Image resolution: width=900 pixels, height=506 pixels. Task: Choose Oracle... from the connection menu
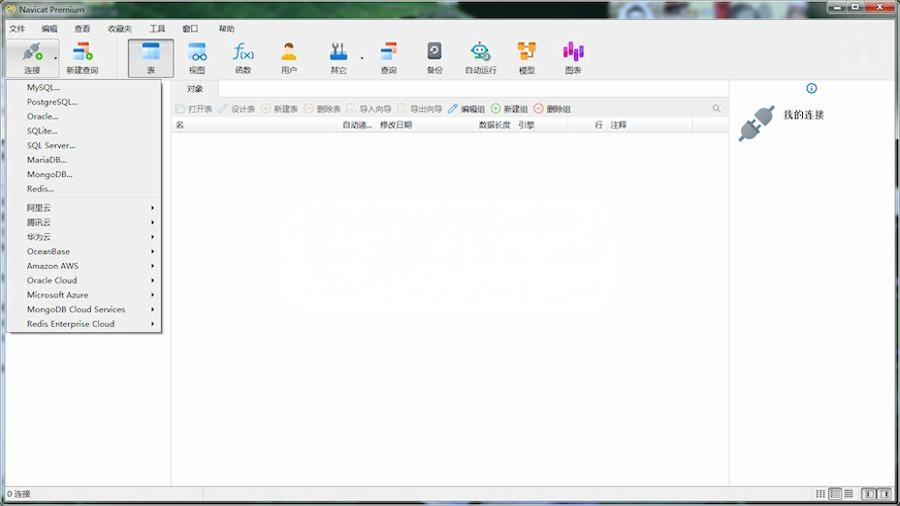click(x=84, y=116)
